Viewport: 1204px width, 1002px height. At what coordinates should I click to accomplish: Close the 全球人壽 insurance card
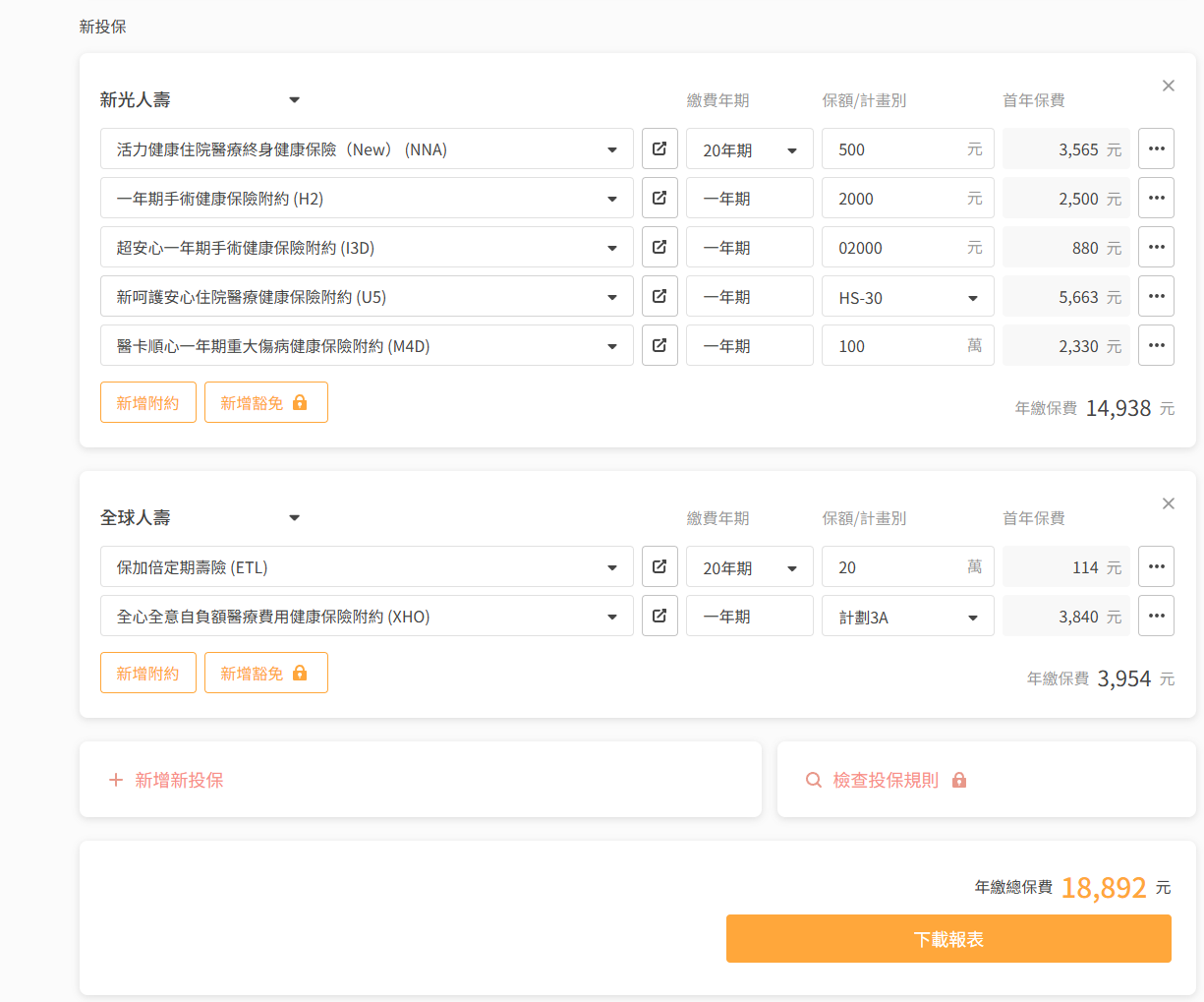point(1168,504)
